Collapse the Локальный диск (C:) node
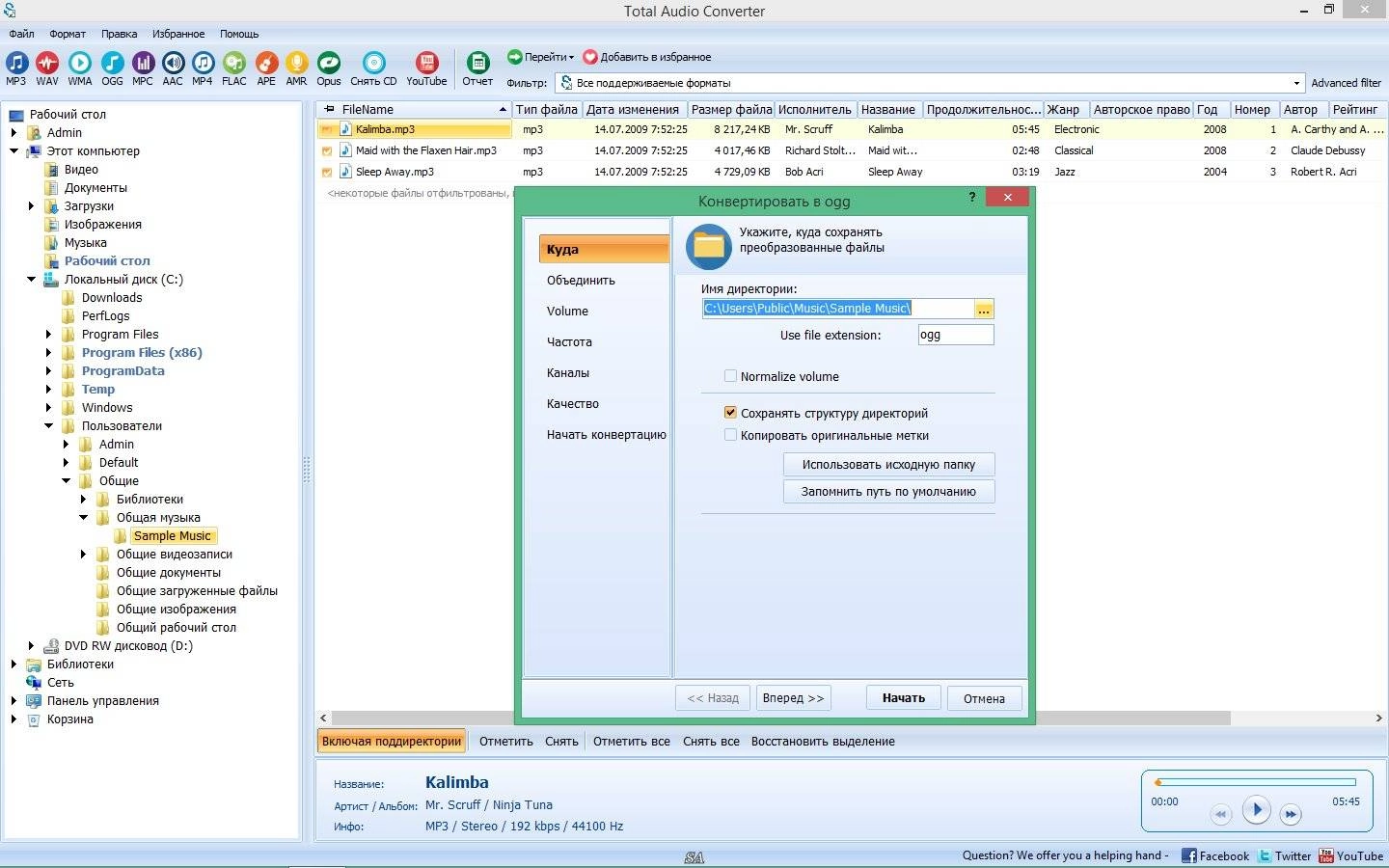 coord(32,280)
